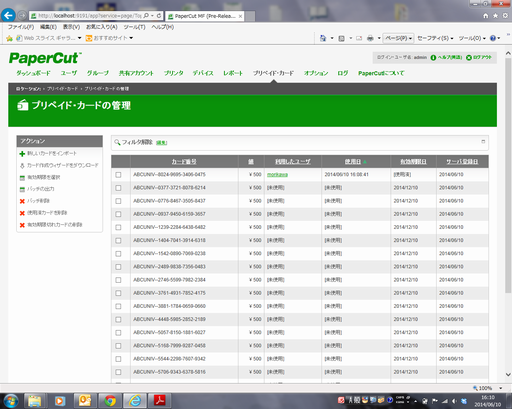
Task: Click the batch output calendar icon
Action: pos(22,189)
